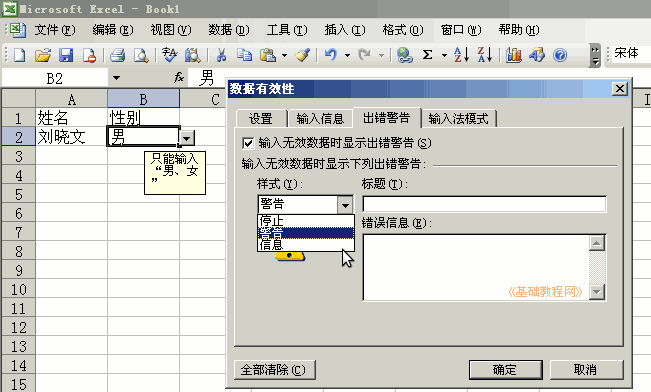The image size is (651, 392).
Task: Uncheck the show error alert checkbox
Action: coord(248,143)
